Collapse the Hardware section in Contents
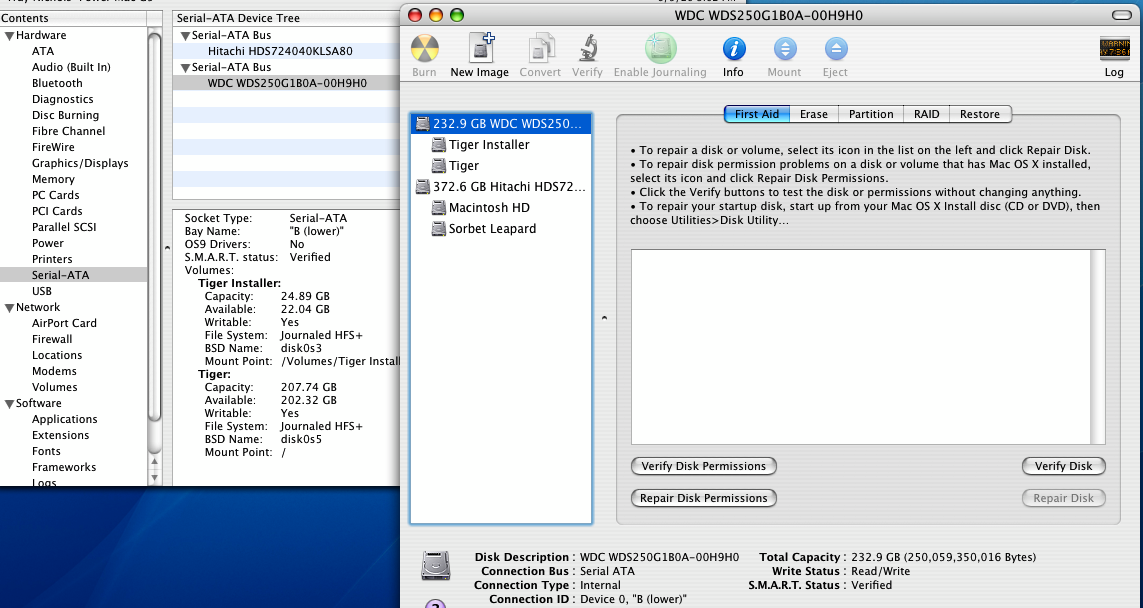1143x608 pixels. (x=9, y=36)
